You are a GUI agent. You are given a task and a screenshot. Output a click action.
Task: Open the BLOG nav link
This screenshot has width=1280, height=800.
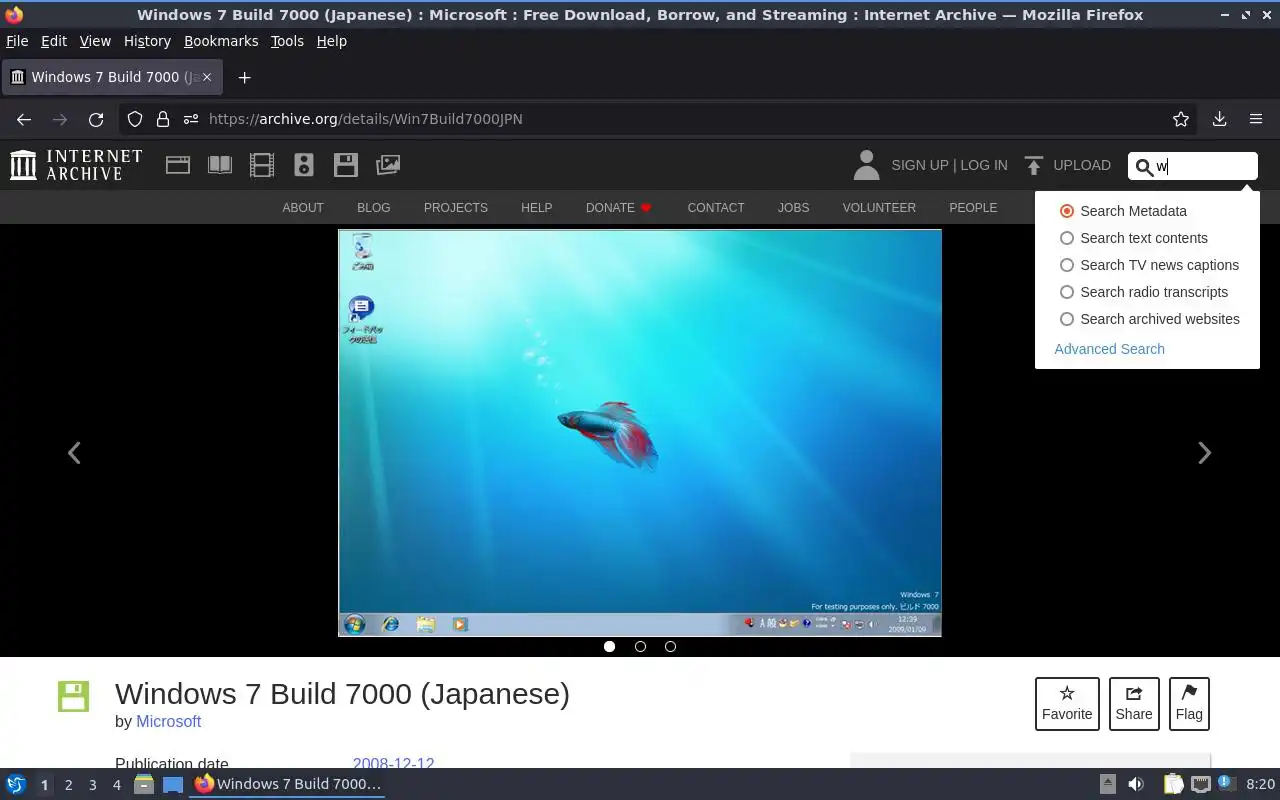[x=374, y=208]
